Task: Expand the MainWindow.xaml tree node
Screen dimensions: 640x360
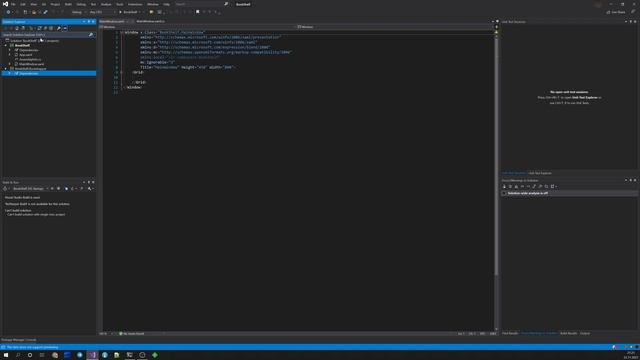Action: click(10, 64)
